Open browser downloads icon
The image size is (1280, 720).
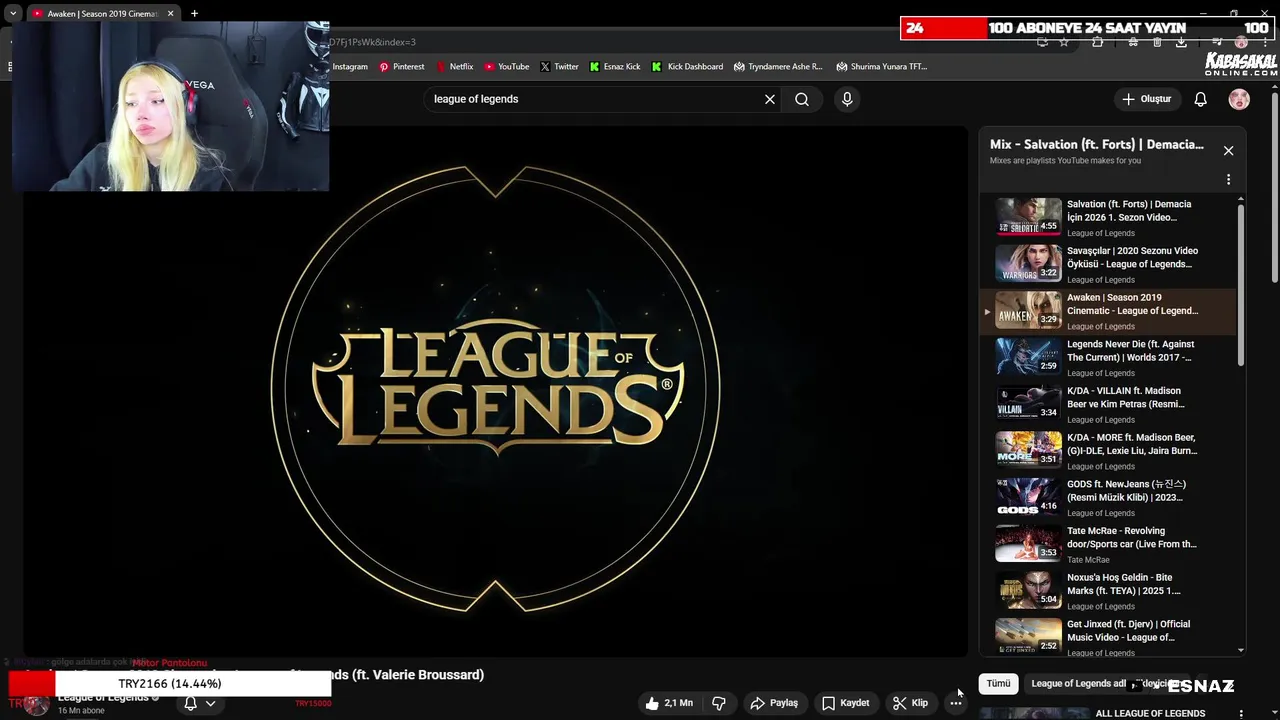click(1181, 42)
